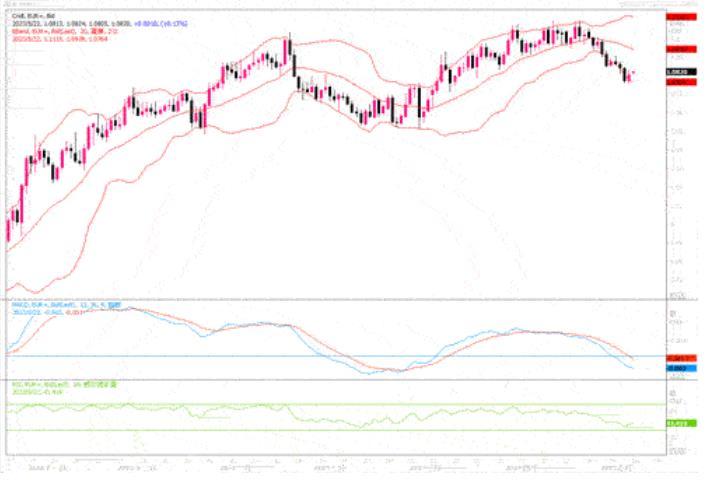Image resolution: width=715 pixels, height=483 pixels.
Task: Click the divider between MACD and RSI panels
Action: pos(330,379)
